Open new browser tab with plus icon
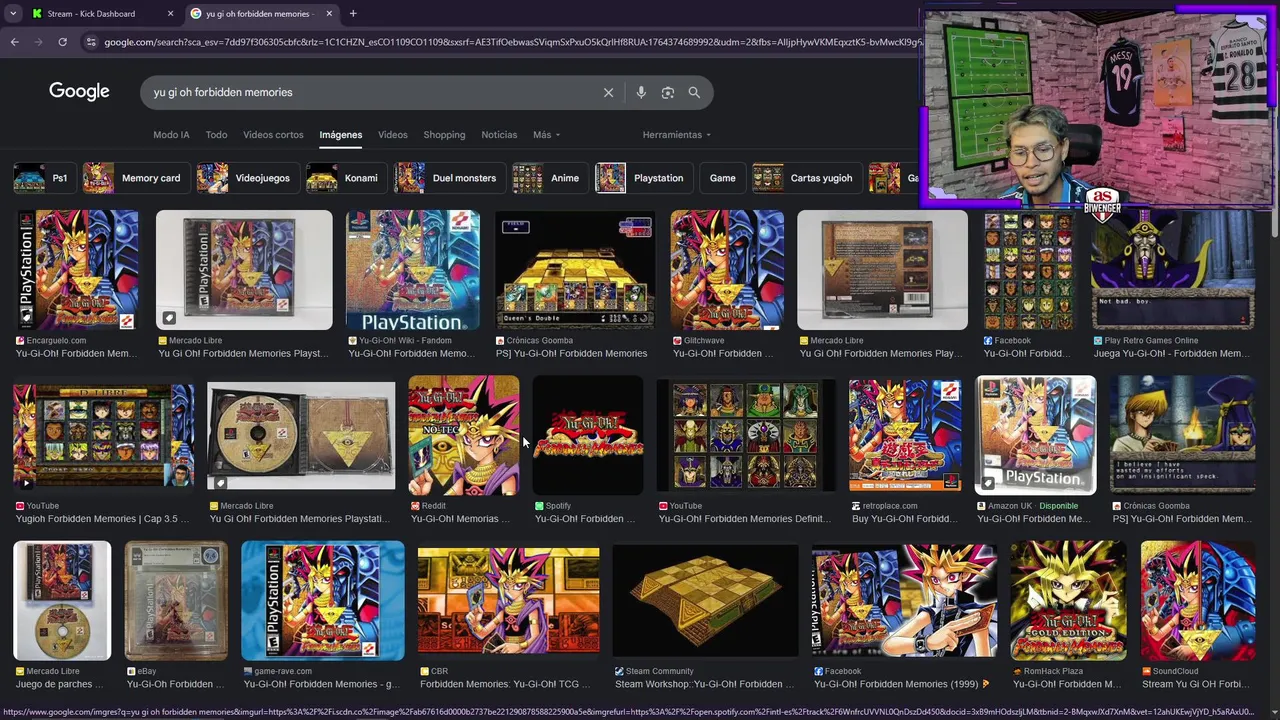 353,14
